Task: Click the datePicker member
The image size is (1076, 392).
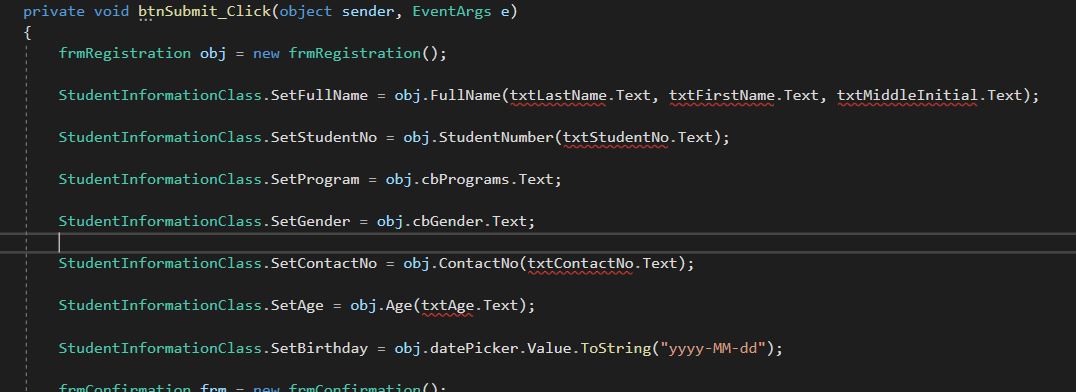Action: pos(474,348)
